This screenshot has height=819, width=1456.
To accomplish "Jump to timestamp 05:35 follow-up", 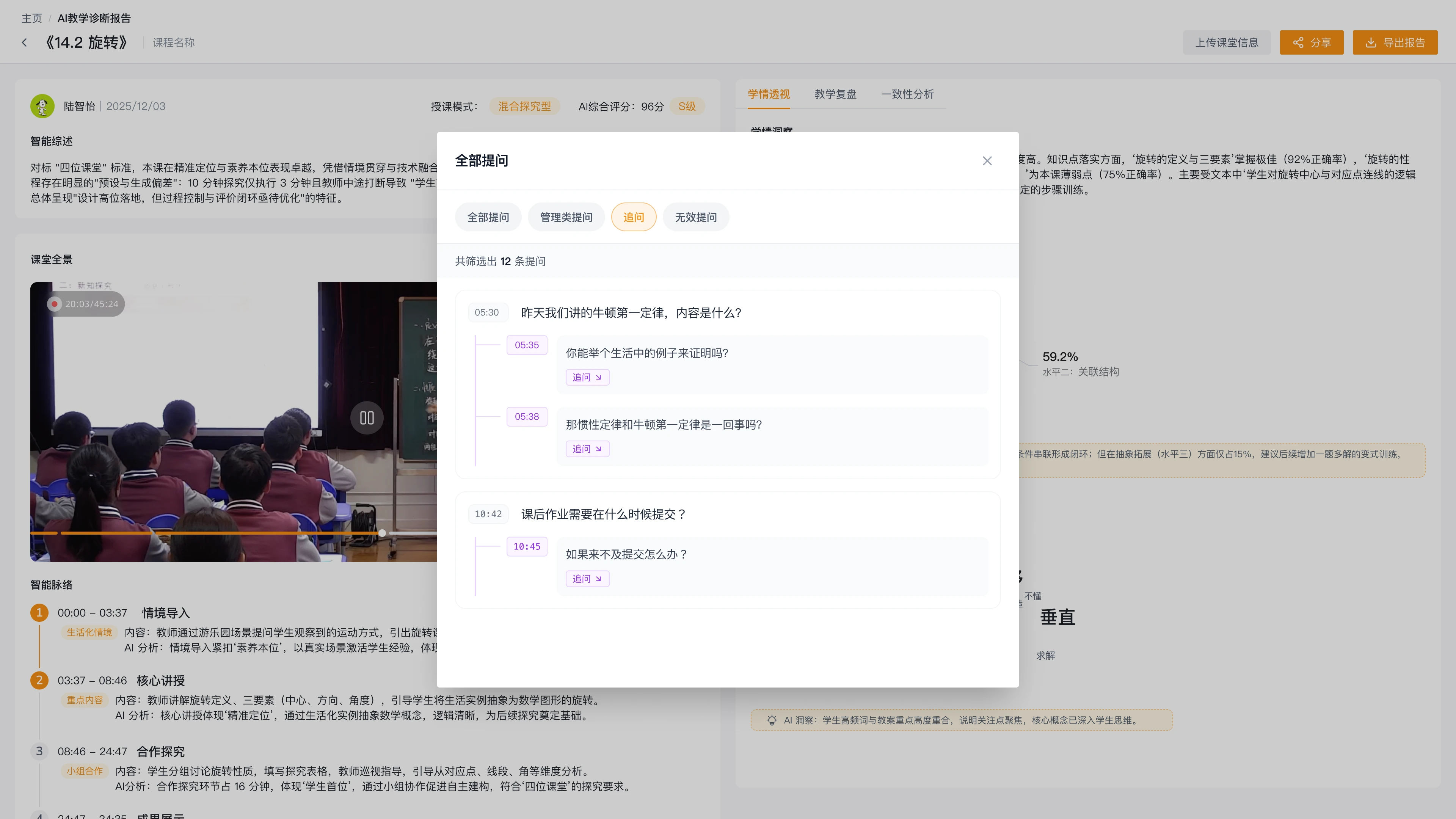I will 527,345.
